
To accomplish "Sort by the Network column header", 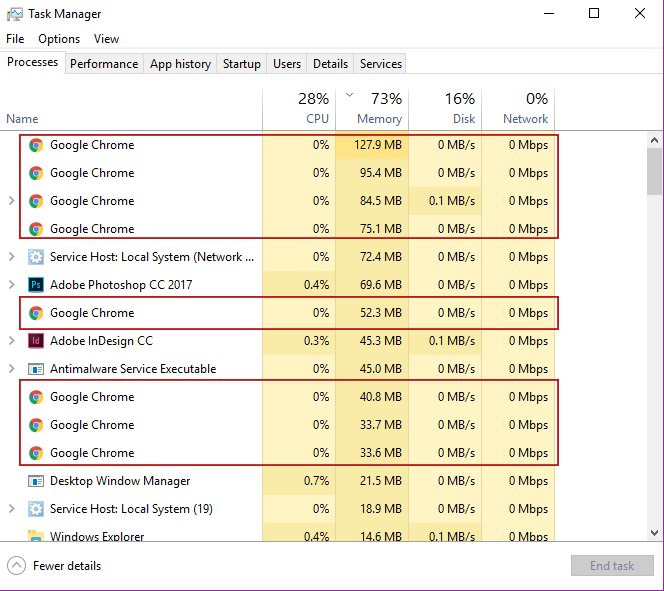I will [518, 109].
